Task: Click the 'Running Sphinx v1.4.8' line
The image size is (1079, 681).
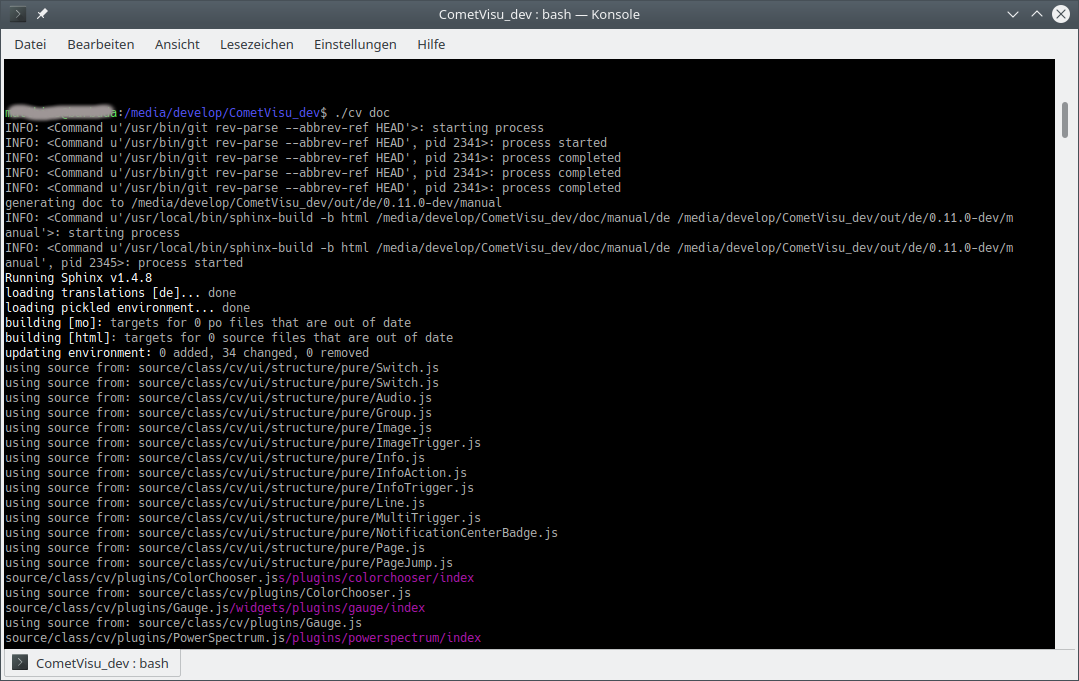Action: click(x=78, y=278)
